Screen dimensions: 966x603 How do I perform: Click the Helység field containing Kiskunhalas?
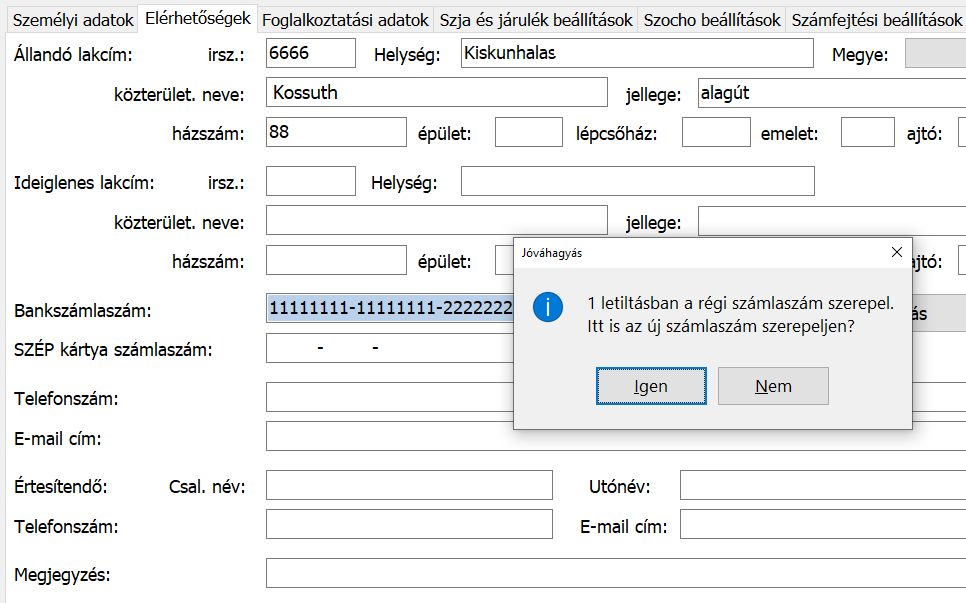(x=637, y=54)
